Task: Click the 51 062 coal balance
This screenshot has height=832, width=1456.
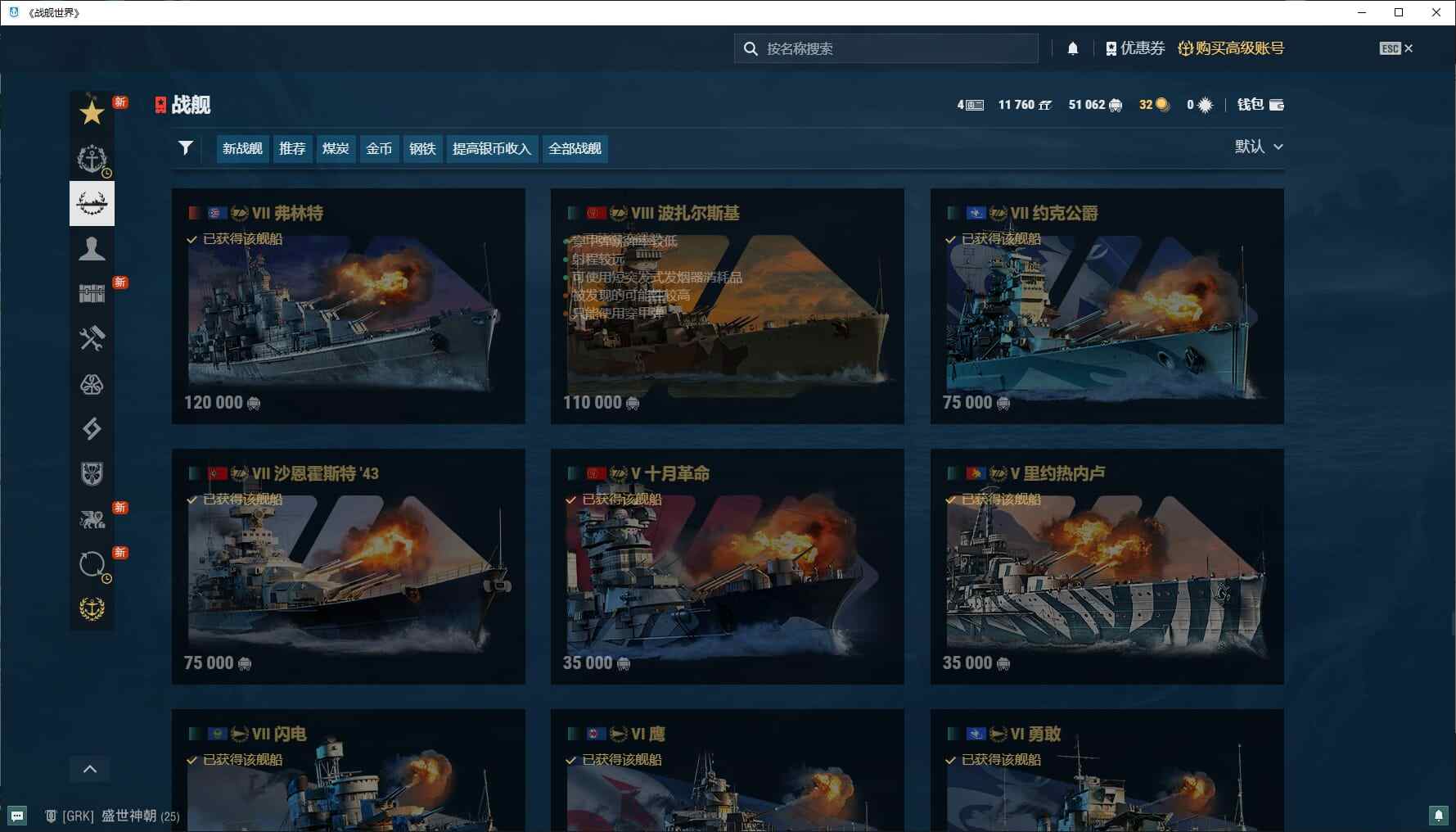Action: click(1095, 105)
